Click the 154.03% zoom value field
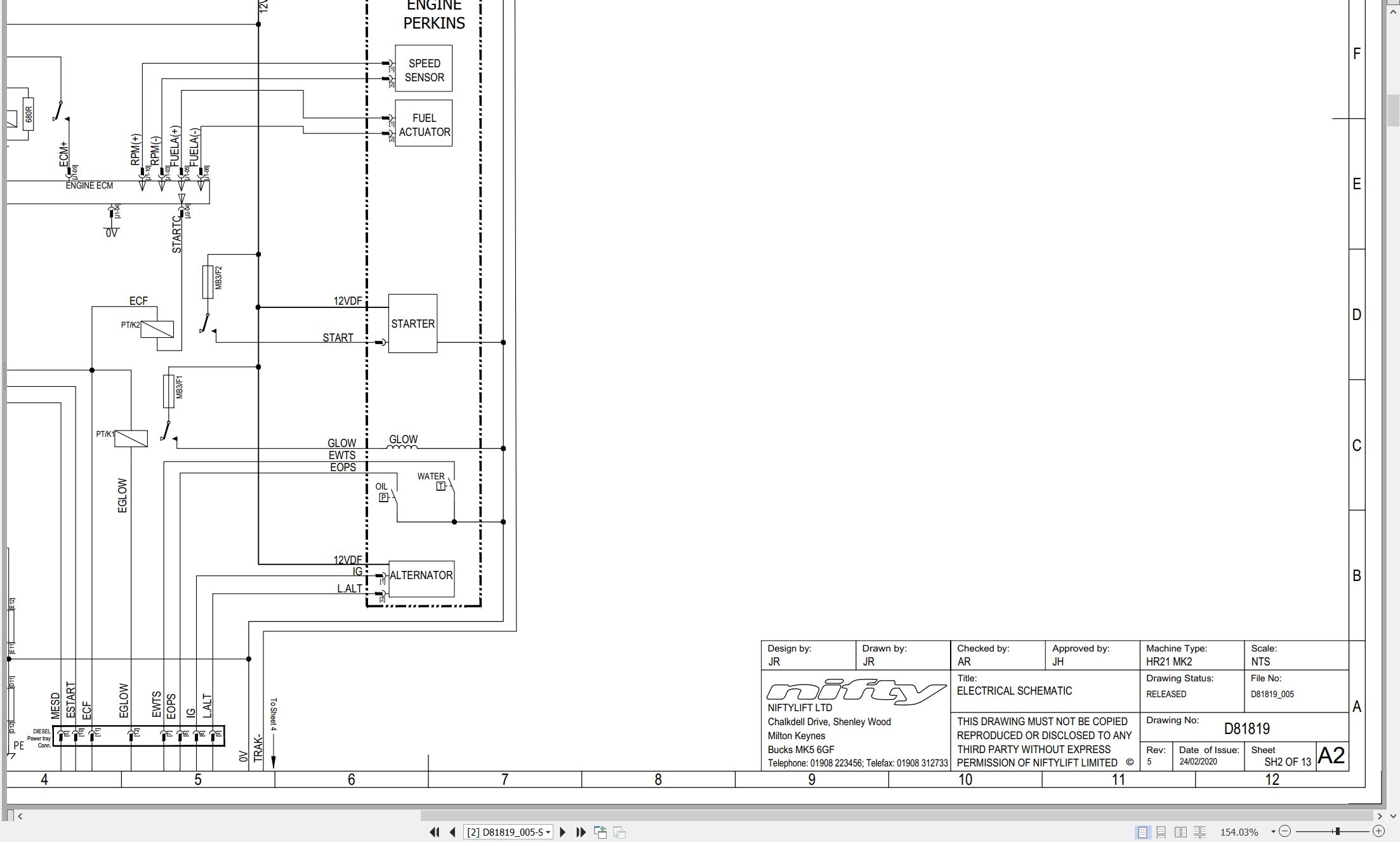The height and width of the screenshot is (842, 1400). coord(1239,832)
